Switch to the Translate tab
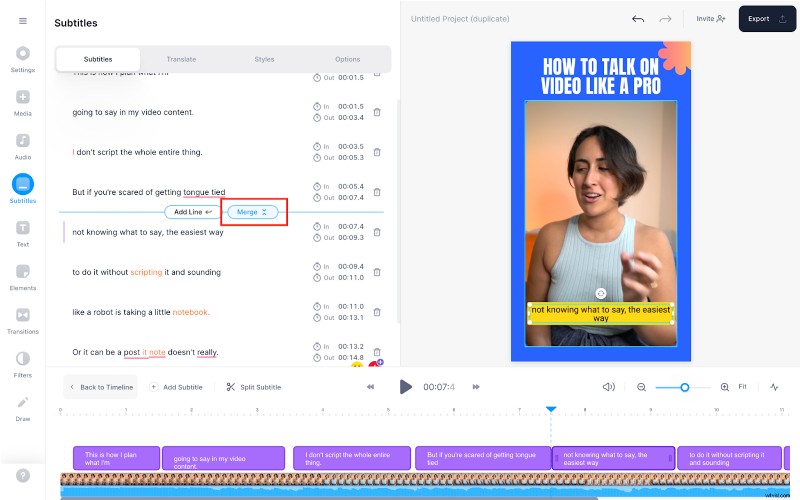This screenshot has width=800, height=500. pyautogui.click(x=181, y=59)
